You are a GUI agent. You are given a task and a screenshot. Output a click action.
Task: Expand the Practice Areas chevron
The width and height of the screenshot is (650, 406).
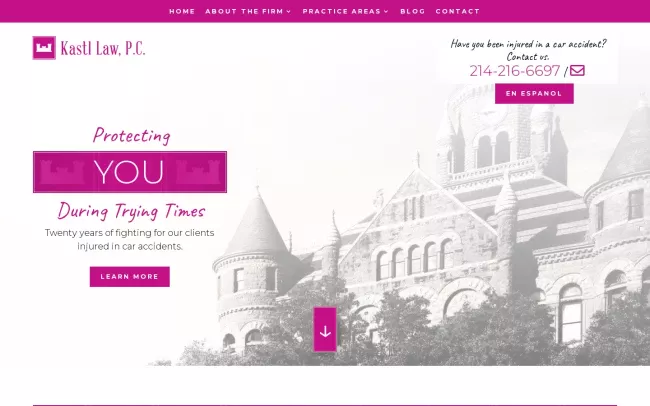386,12
